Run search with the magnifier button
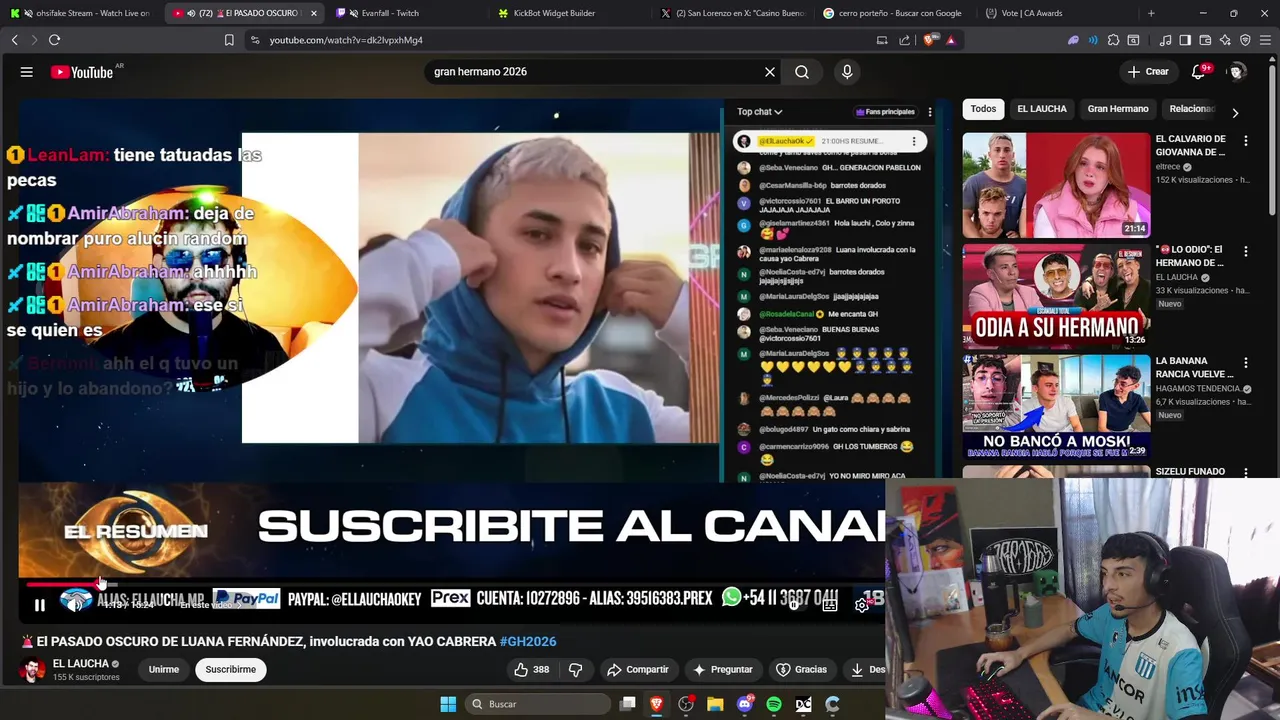This screenshot has height=720, width=1280. (802, 72)
